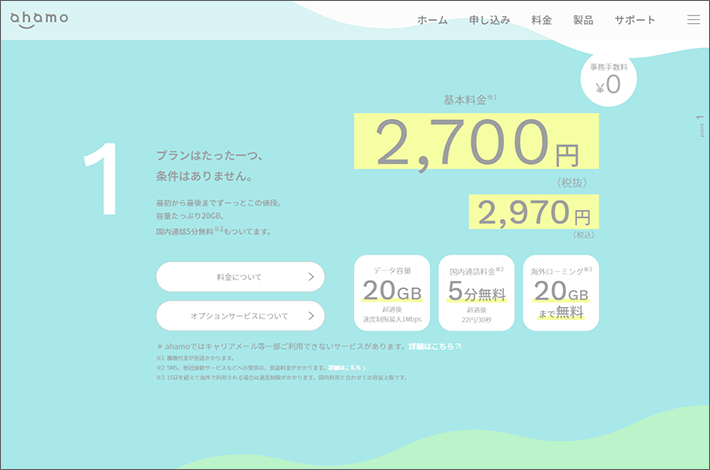The image size is (710, 470).
Task: Click the ahamo logo
Action: 39,19
